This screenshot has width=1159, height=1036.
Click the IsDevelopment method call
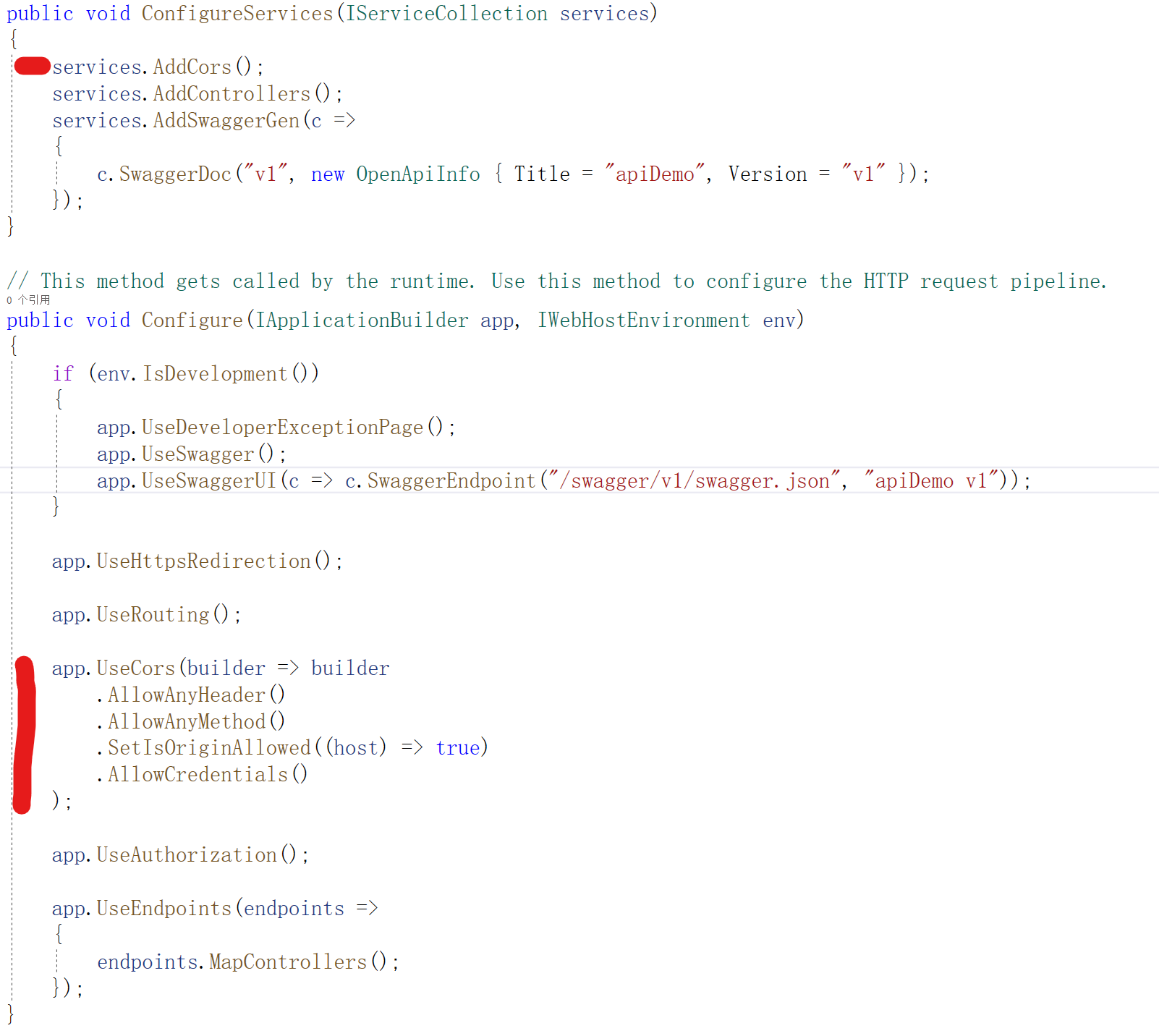coord(215,373)
